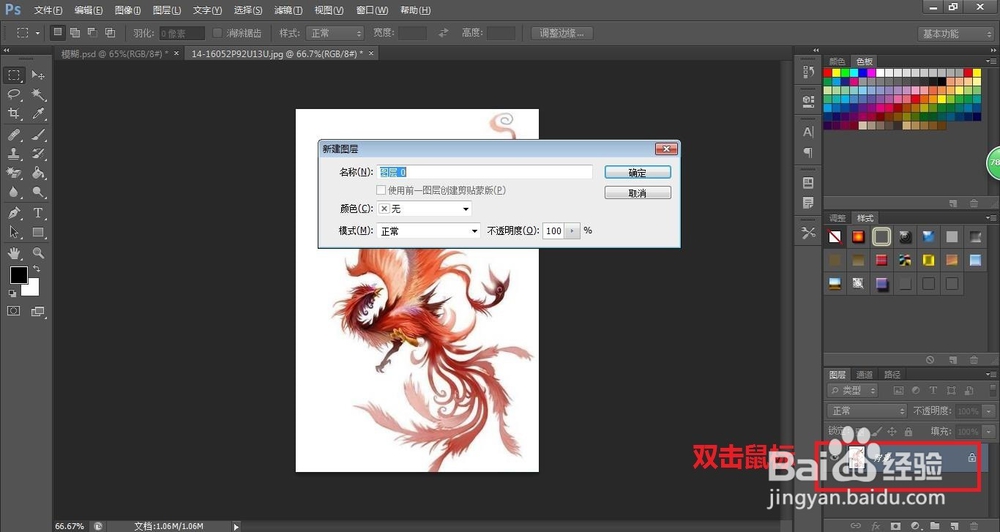Pick red swatch in 色板 panel
The image size is (1000, 532).
[x=828, y=73]
